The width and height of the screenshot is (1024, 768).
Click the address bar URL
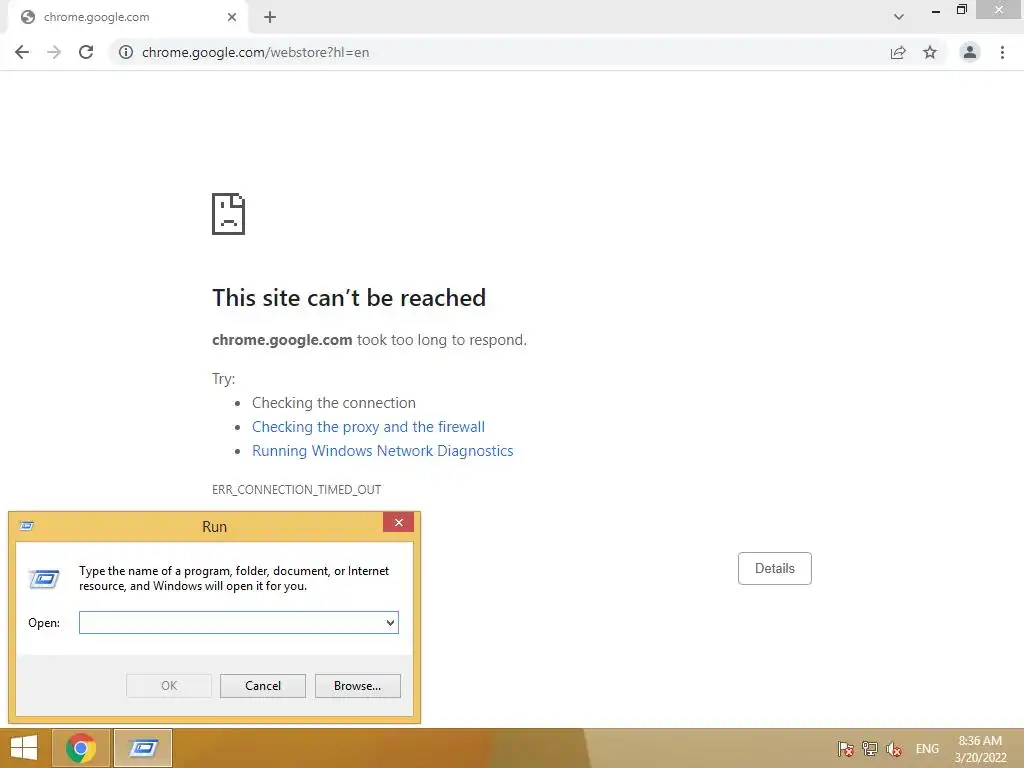point(255,52)
